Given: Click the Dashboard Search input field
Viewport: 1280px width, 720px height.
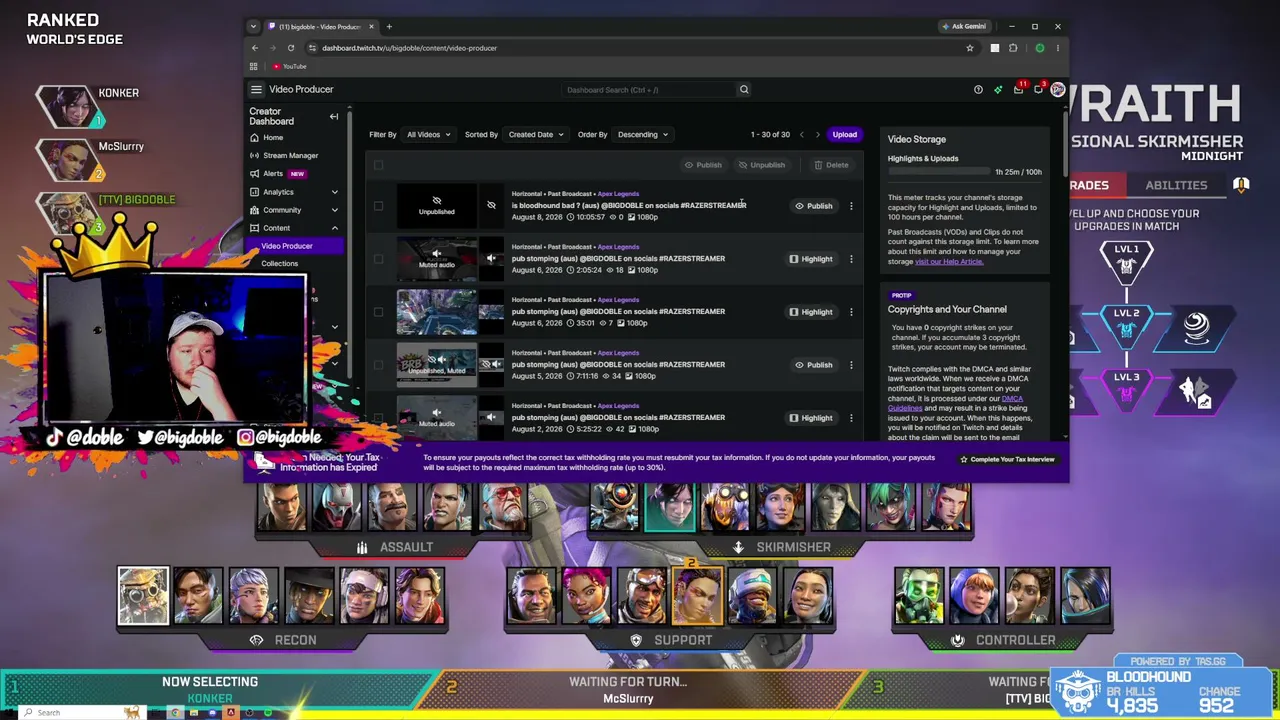Looking at the screenshot, I should pyautogui.click(x=649, y=90).
